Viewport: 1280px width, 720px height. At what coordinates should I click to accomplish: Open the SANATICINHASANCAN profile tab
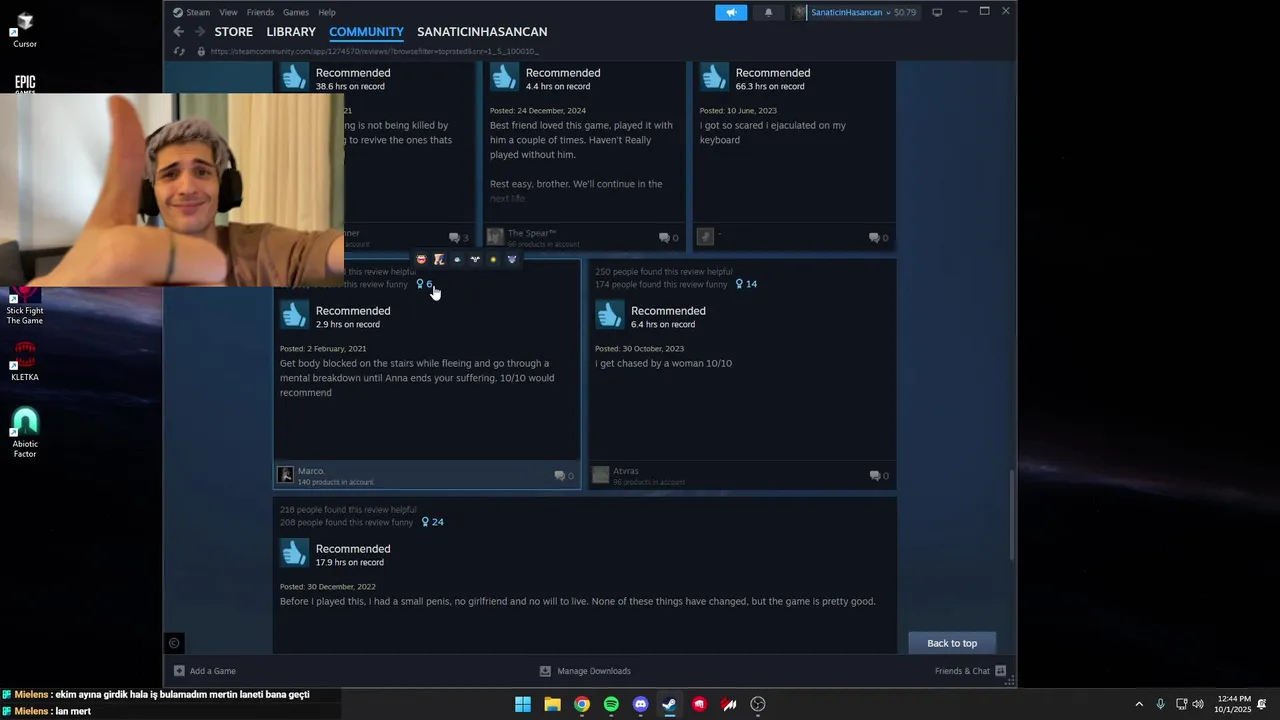[482, 32]
